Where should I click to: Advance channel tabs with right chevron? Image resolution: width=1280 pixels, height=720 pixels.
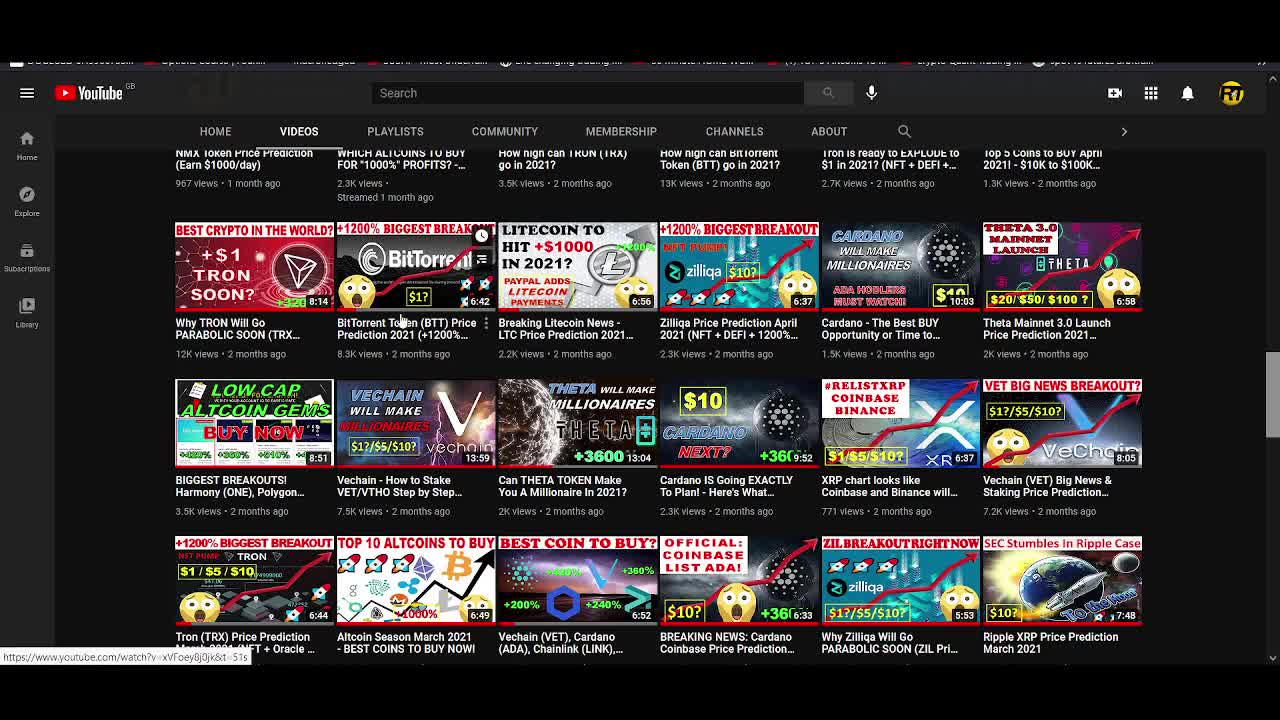point(1124,131)
